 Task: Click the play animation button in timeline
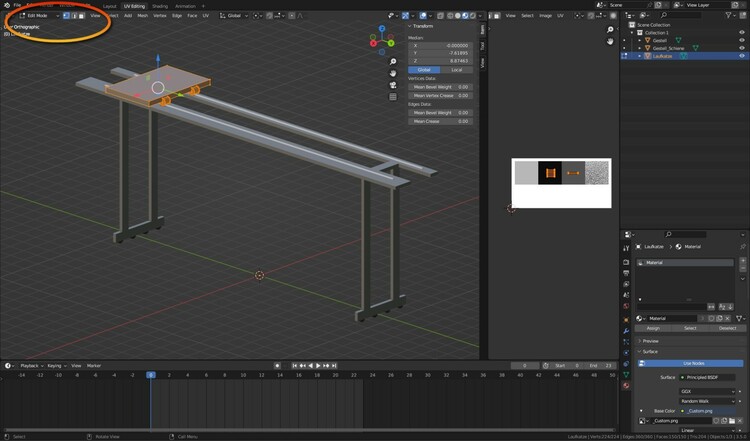coord(318,366)
